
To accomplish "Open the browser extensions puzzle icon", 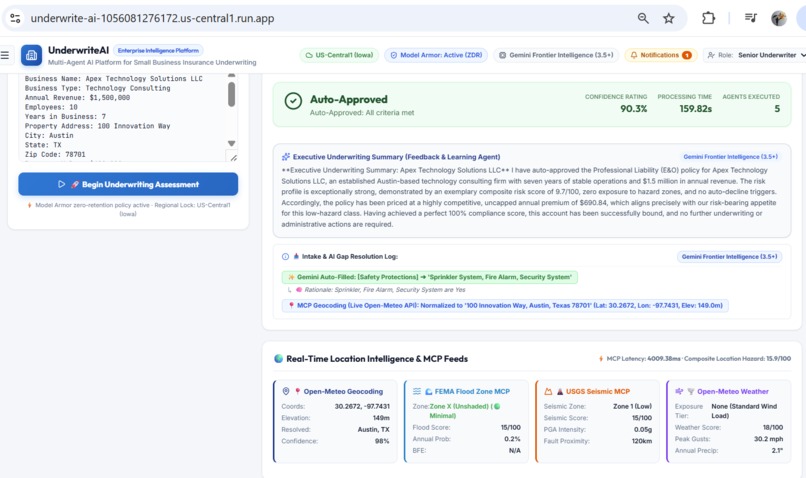I will [708, 19].
